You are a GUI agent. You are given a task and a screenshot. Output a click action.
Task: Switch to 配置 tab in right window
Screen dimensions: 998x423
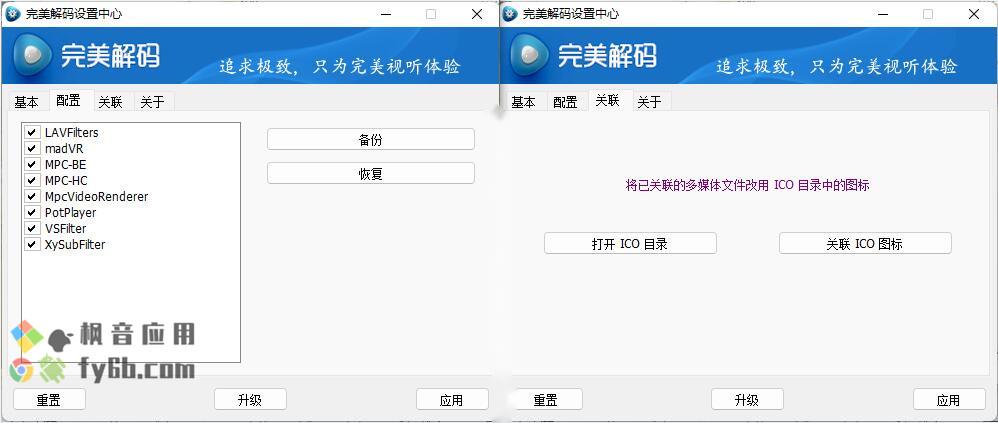coord(565,102)
